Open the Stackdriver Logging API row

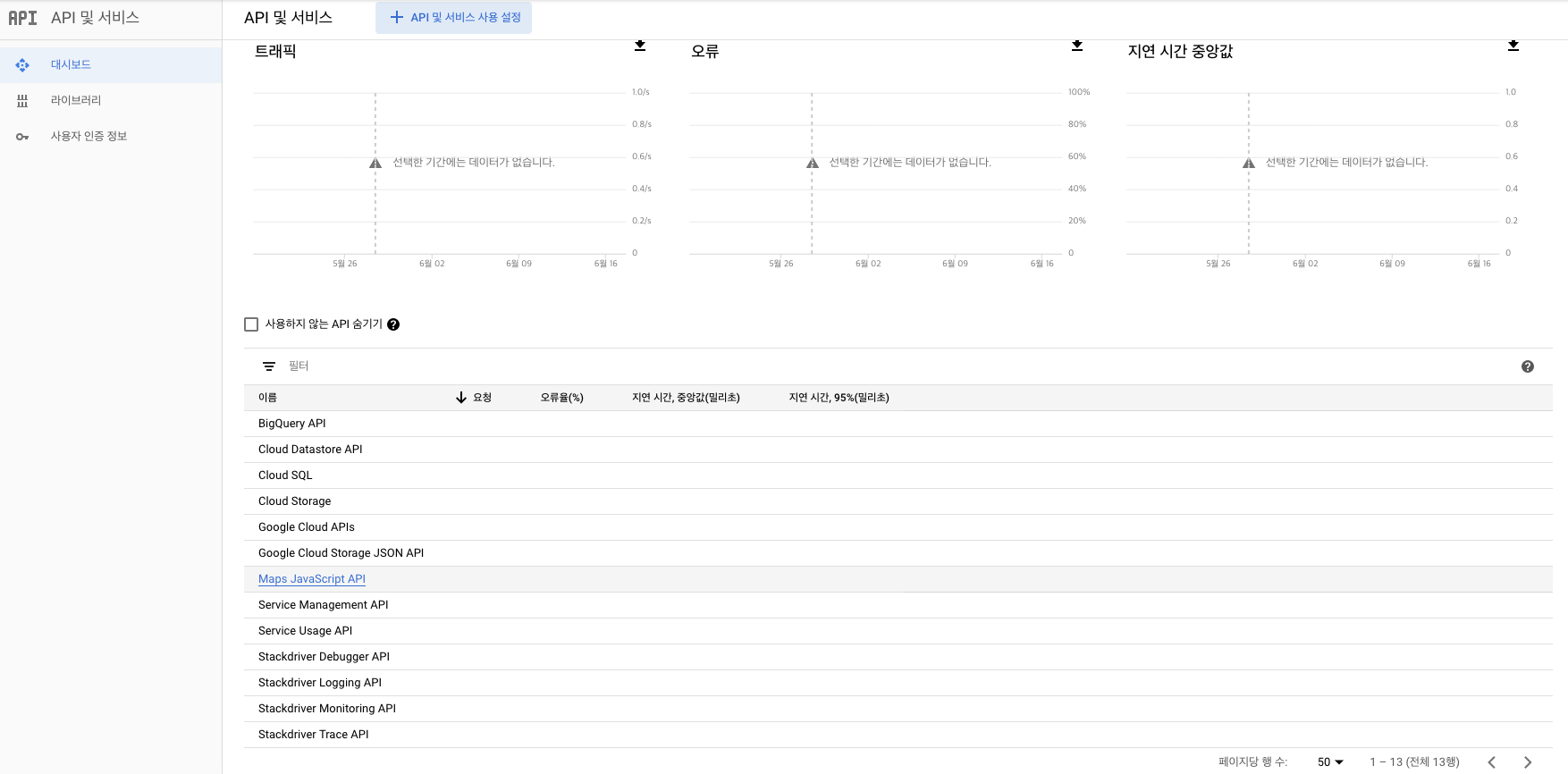pyautogui.click(x=898, y=683)
